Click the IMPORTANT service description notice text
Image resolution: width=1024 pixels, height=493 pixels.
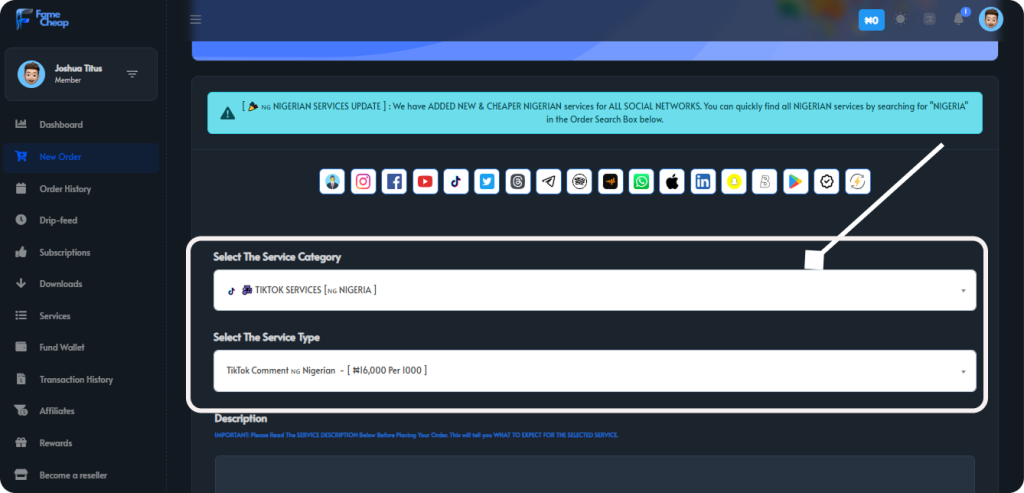pos(416,435)
